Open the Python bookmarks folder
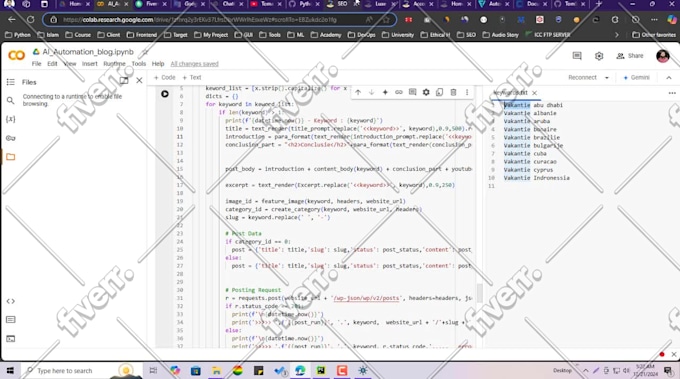 [x=18, y=35]
